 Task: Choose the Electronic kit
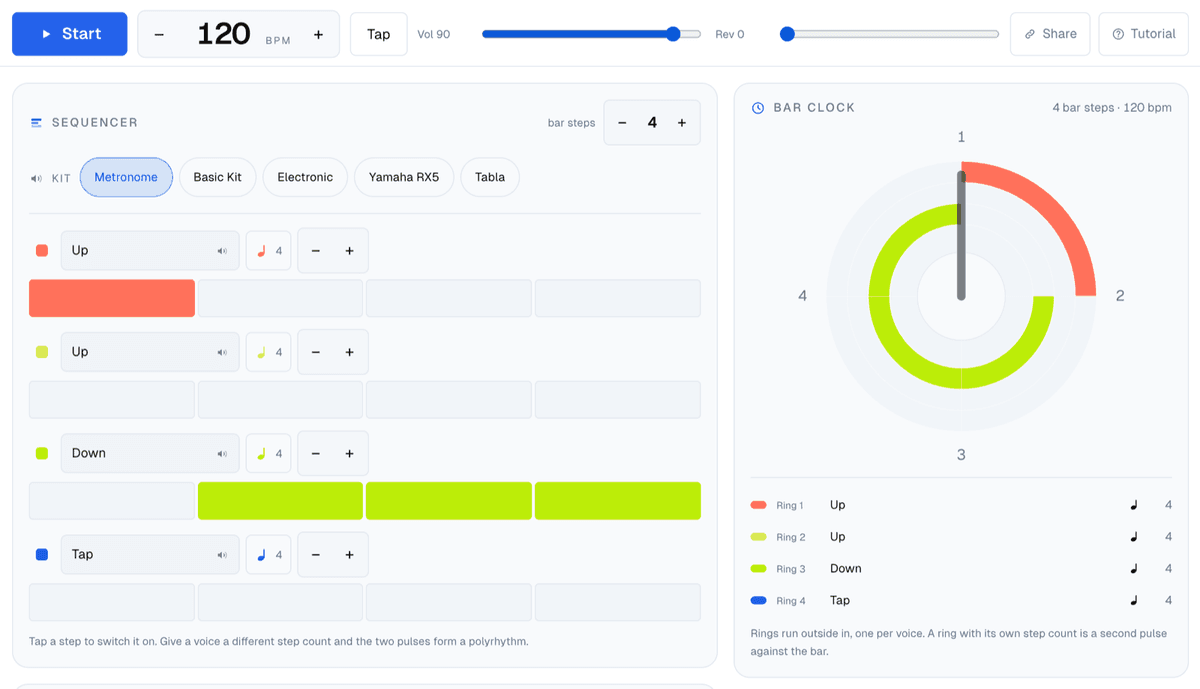tap(305, 178)
